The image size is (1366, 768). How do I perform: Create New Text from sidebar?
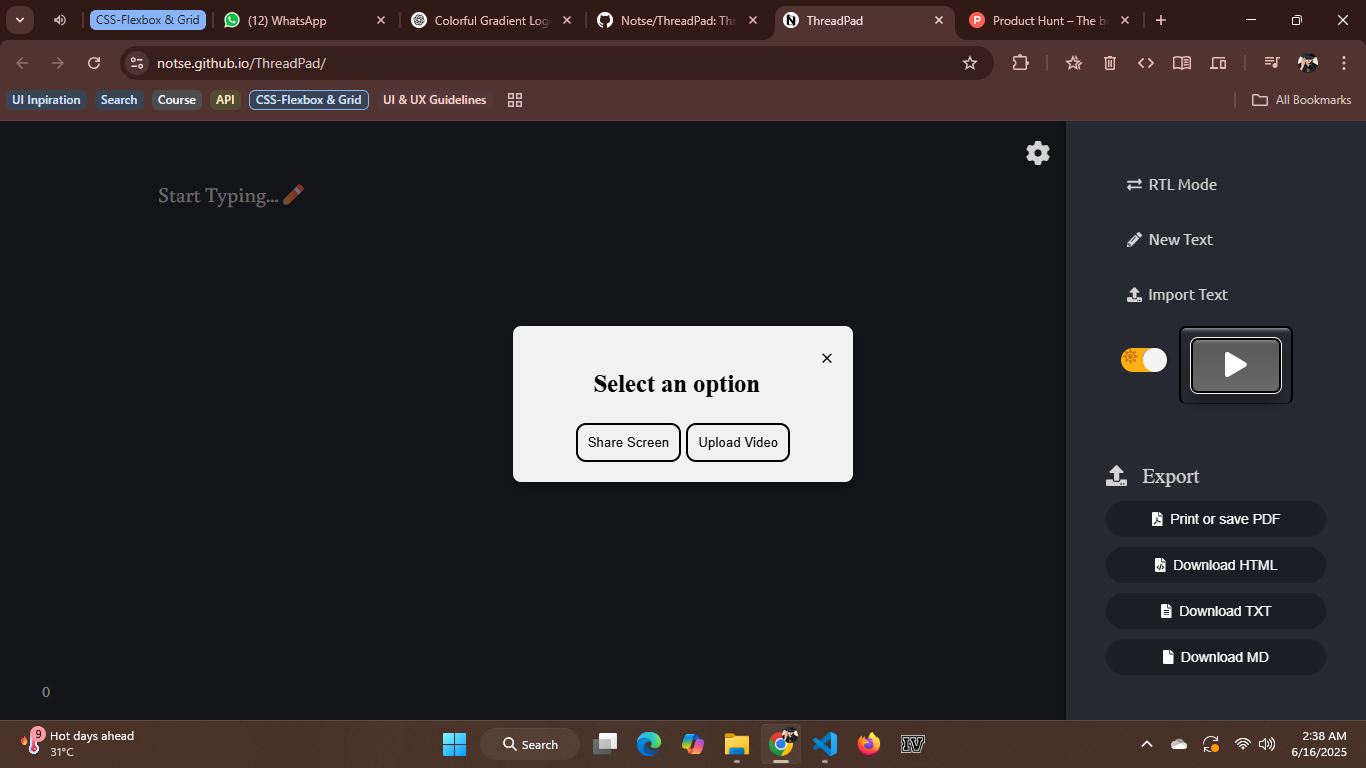click(x=1170, y=239)
